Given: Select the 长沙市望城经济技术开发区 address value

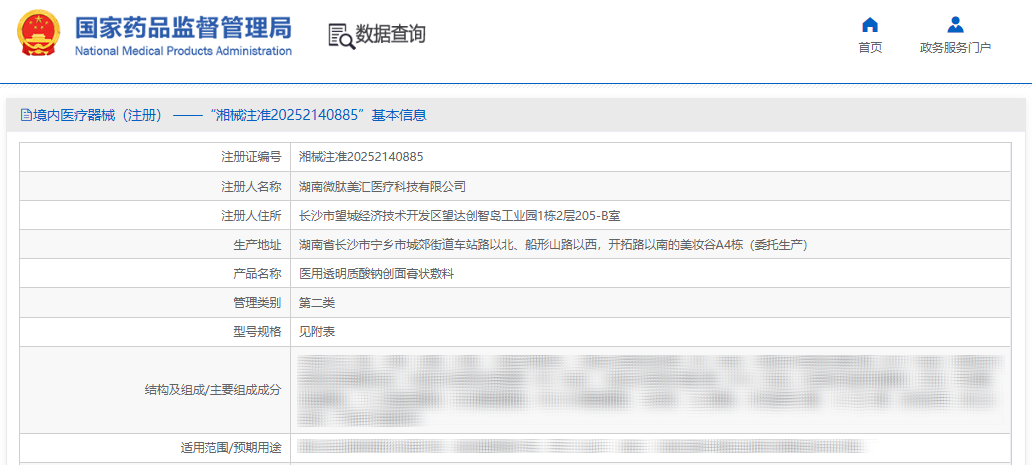Looking at the screenshot, I should tap(459, 216).
